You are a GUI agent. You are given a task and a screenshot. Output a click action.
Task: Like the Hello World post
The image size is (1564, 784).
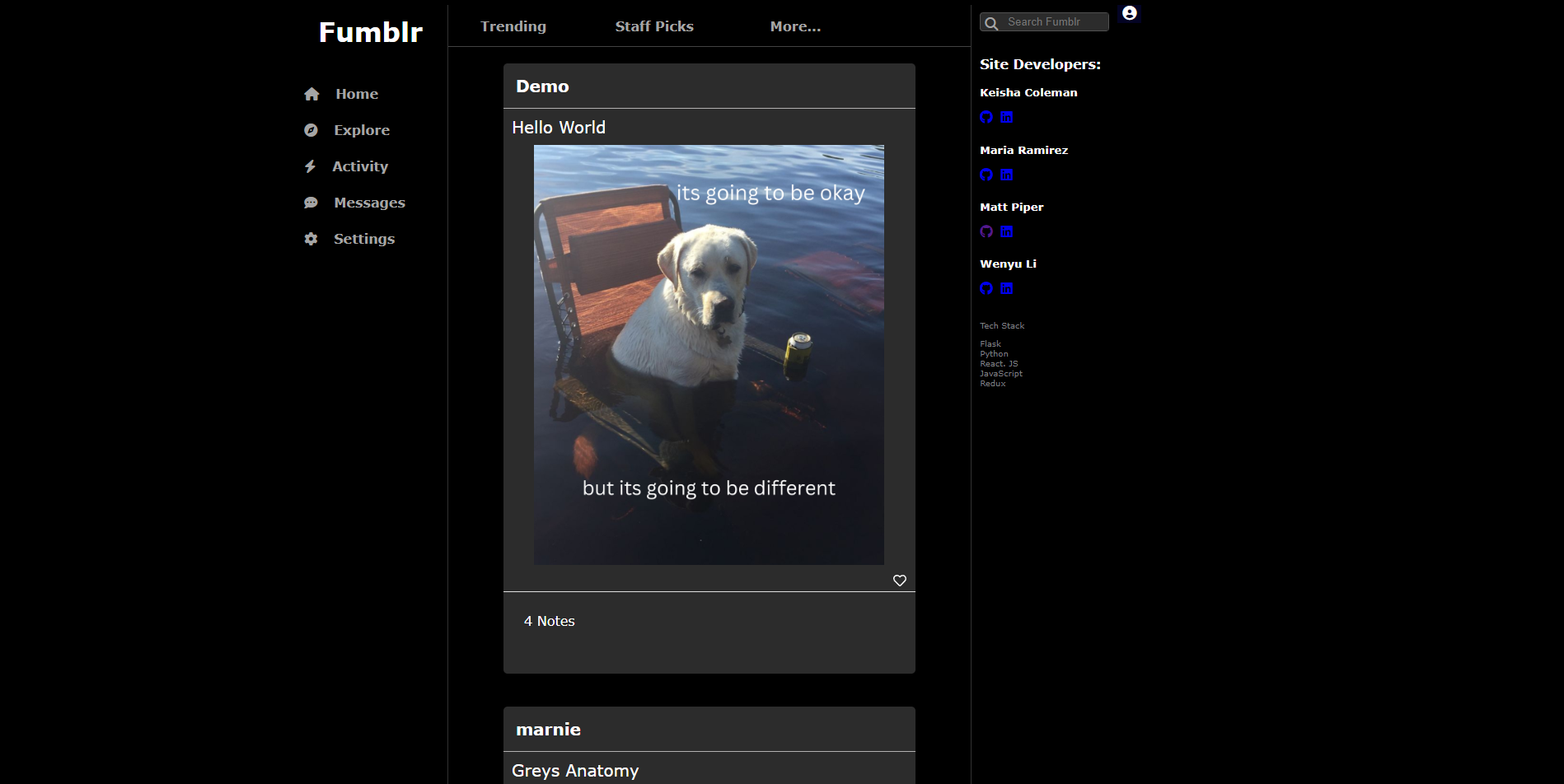[x=900, y=581]
